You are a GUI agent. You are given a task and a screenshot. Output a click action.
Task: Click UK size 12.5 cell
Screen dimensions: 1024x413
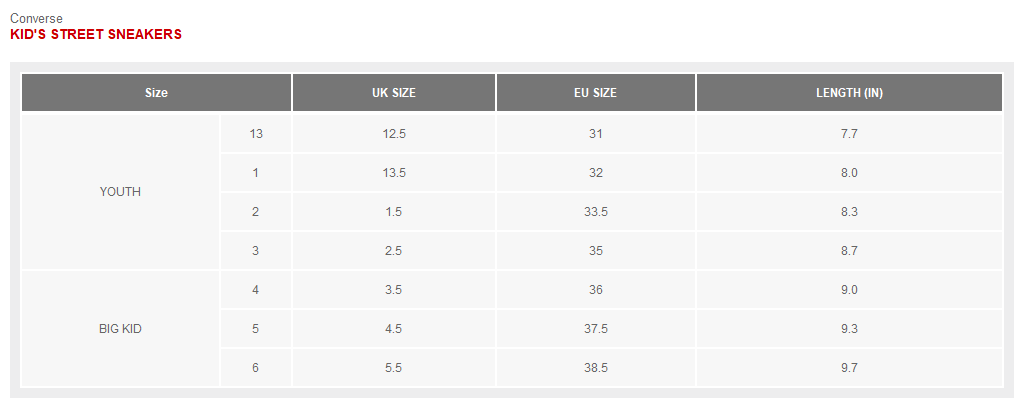coord(393,133)
